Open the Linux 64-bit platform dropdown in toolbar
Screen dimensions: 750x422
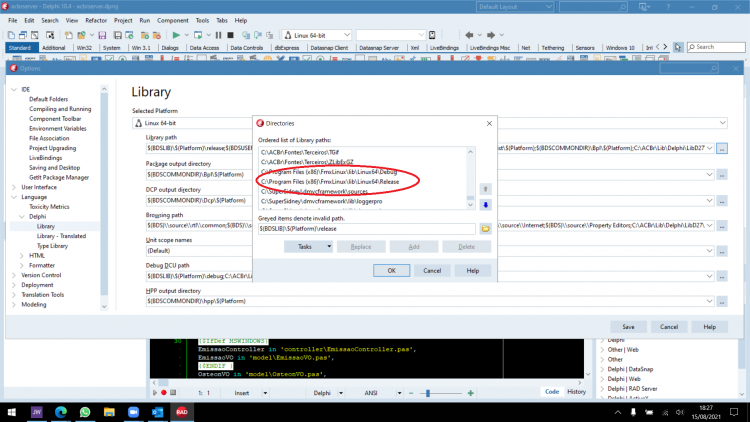[x=347, y=35]
